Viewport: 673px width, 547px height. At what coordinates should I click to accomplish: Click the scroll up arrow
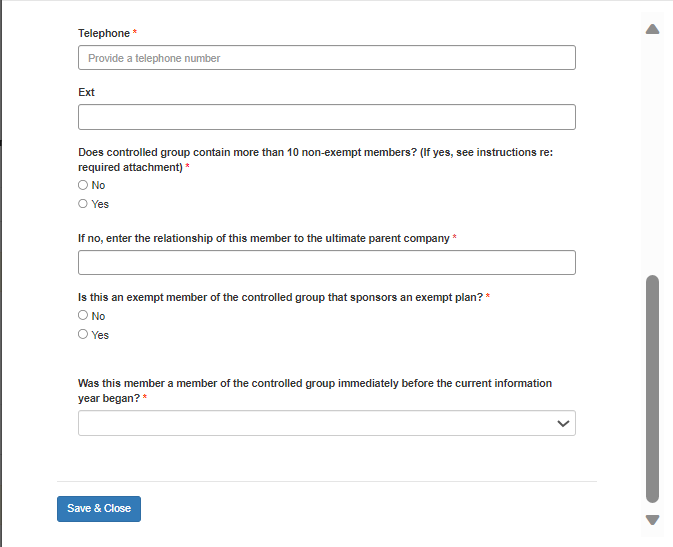tap(653, 29)
